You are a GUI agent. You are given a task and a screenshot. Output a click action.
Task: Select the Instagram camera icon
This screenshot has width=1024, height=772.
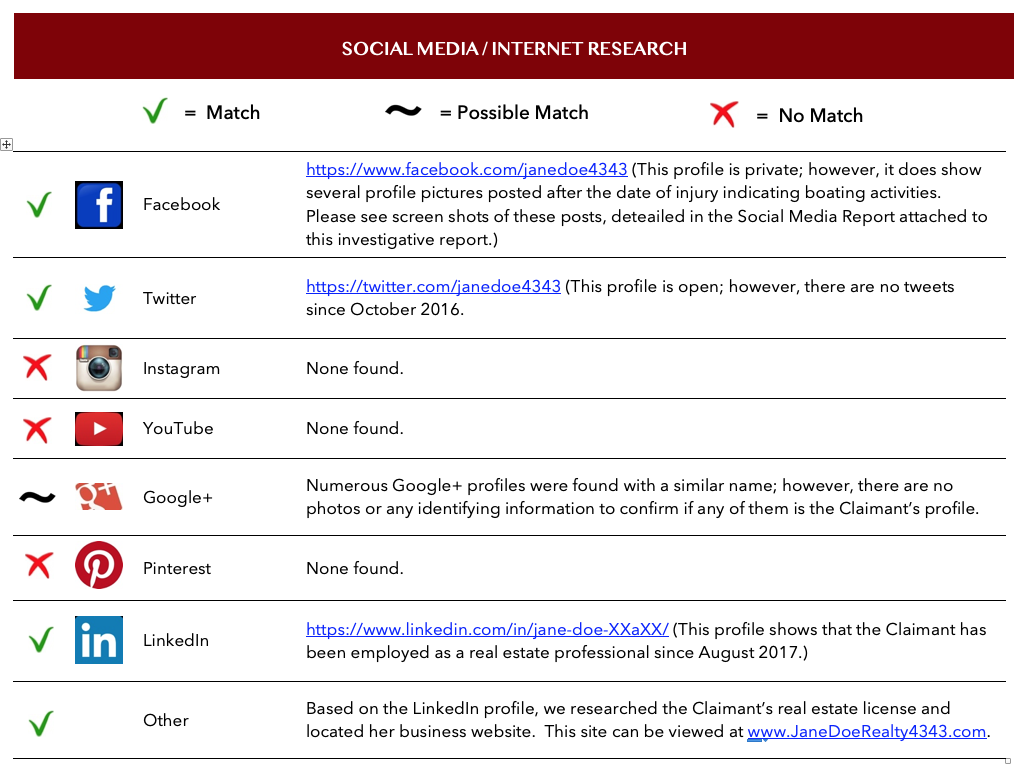tap(99, 368)
